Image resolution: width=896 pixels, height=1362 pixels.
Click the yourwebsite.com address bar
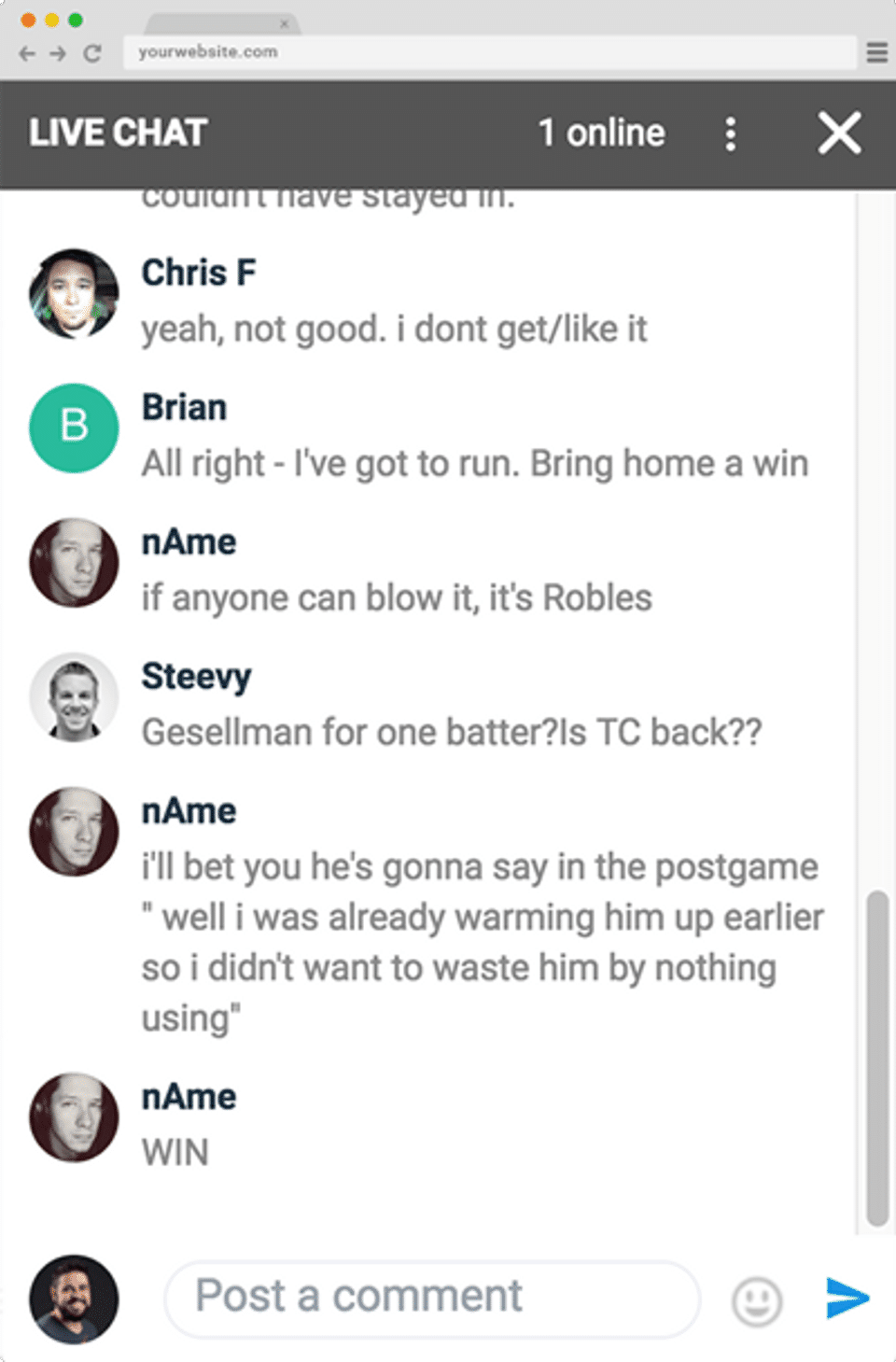point(489,52)
